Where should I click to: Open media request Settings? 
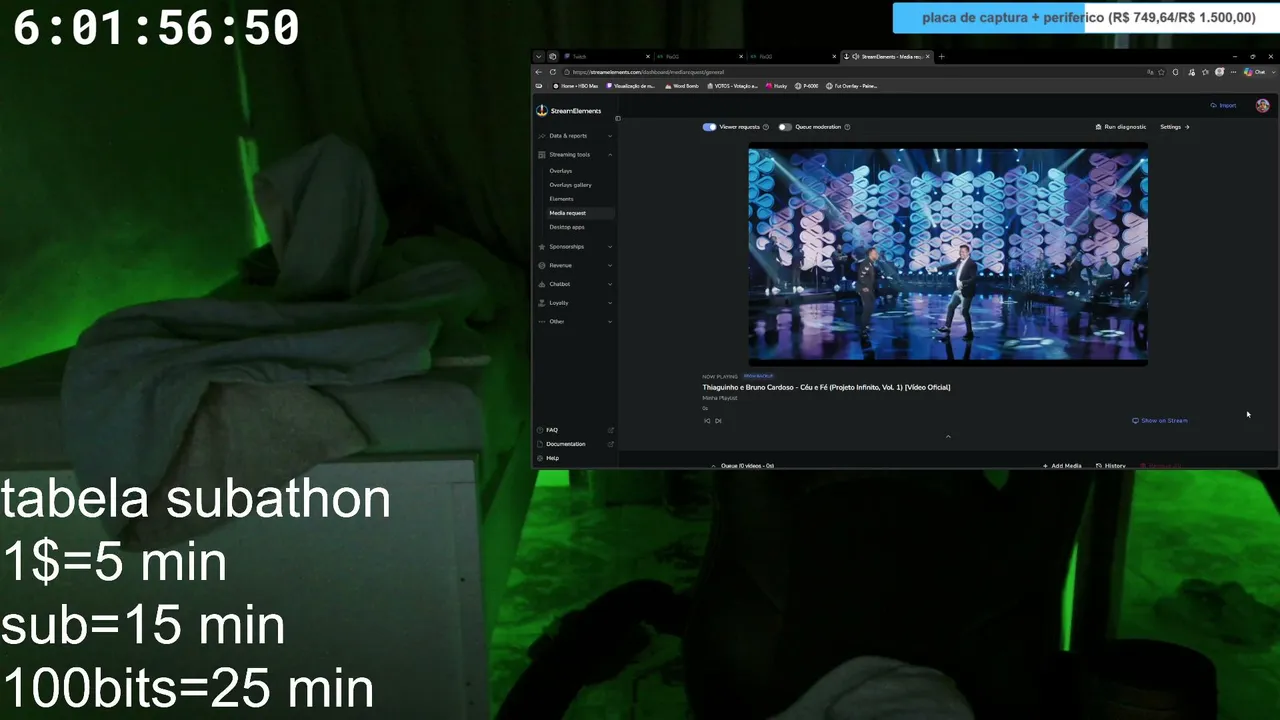pos(1175,127)
